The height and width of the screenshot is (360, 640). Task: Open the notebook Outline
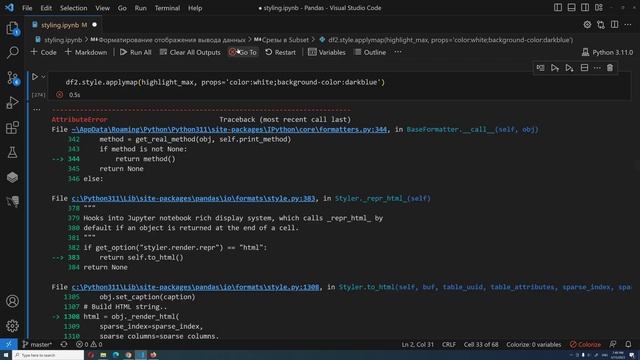pos(370,52)
